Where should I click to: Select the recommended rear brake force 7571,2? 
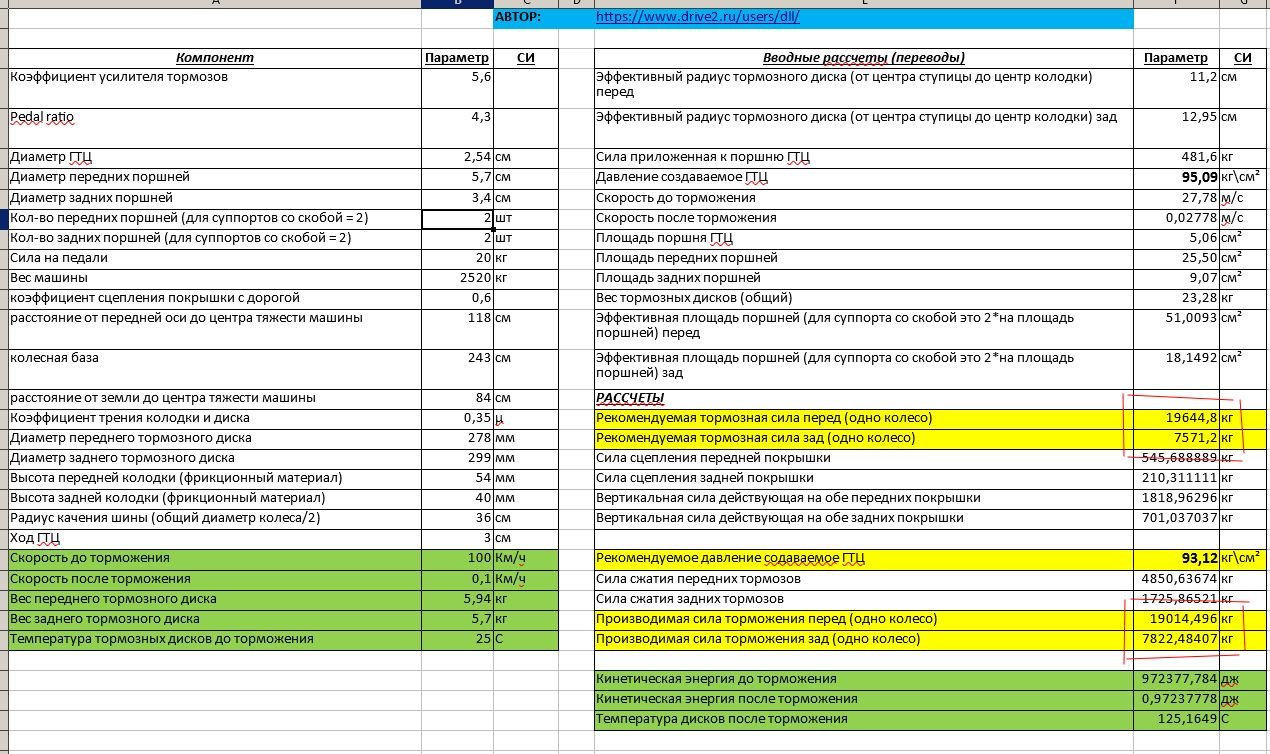click(1176, 438)
